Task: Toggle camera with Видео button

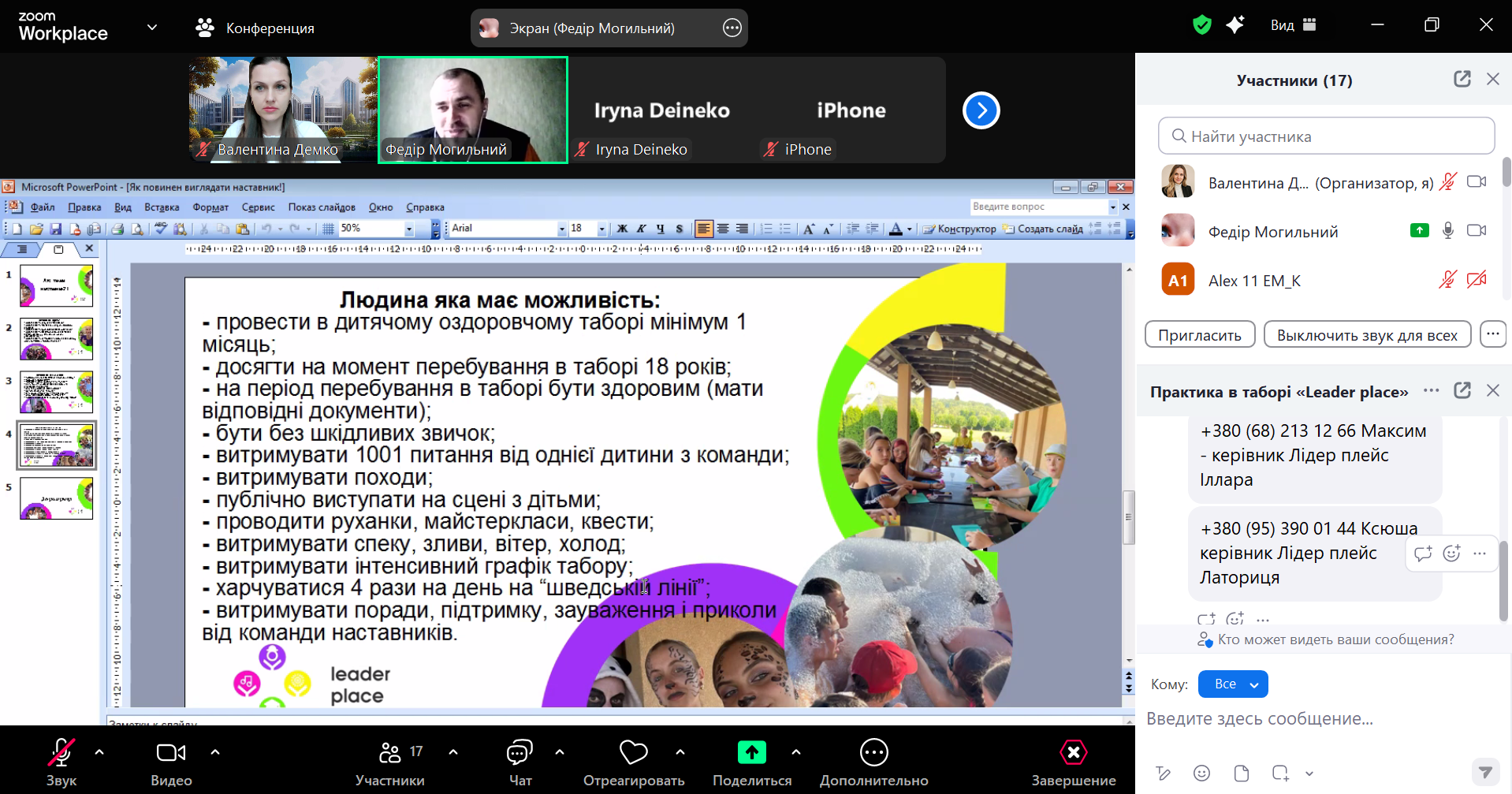Action: tap(171, 753)
